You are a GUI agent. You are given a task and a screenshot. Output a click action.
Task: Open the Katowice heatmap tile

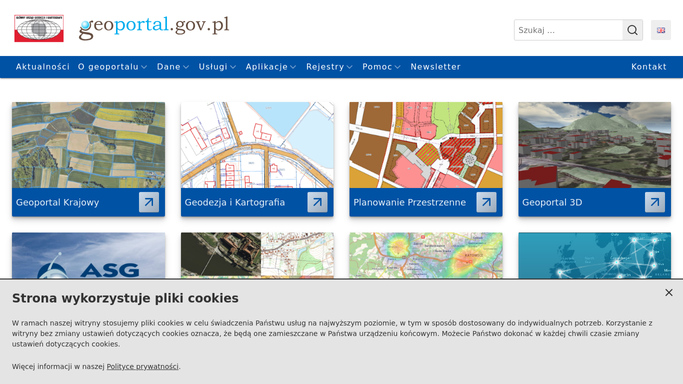(x=426, y=256)
